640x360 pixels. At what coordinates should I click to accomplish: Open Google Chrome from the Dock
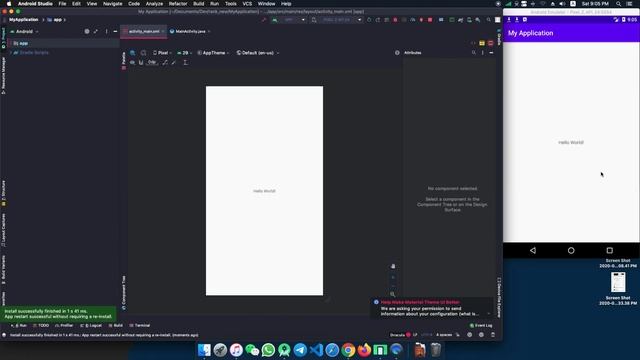pyautogui.click(x=348, y=350)
